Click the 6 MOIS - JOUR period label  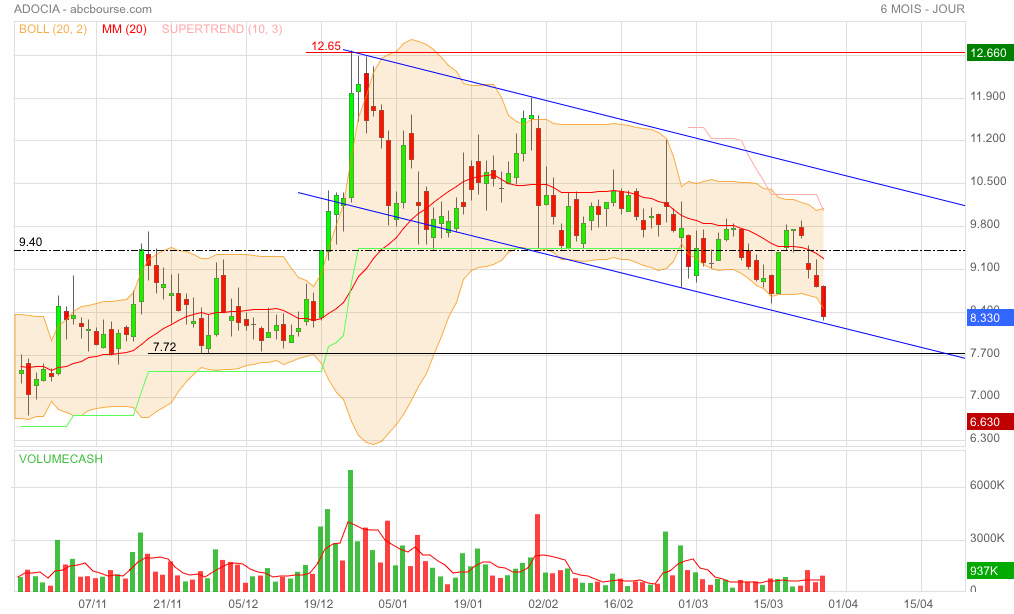922,9
